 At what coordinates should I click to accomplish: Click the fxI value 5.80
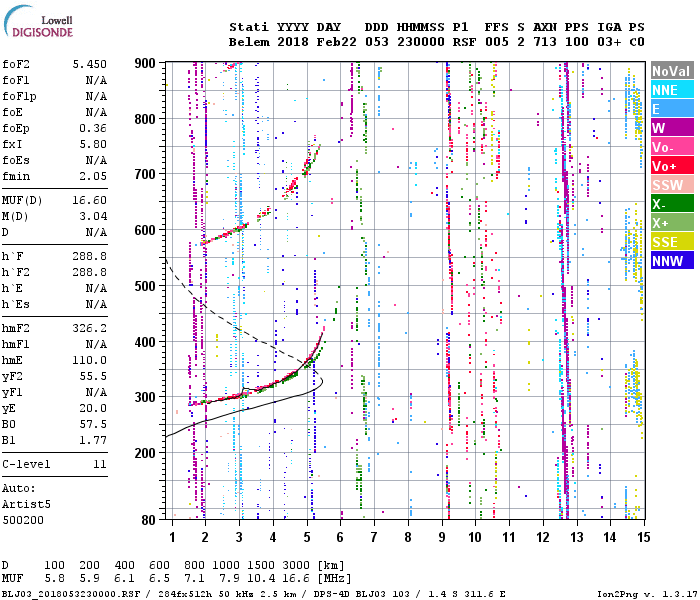[93, 144]
